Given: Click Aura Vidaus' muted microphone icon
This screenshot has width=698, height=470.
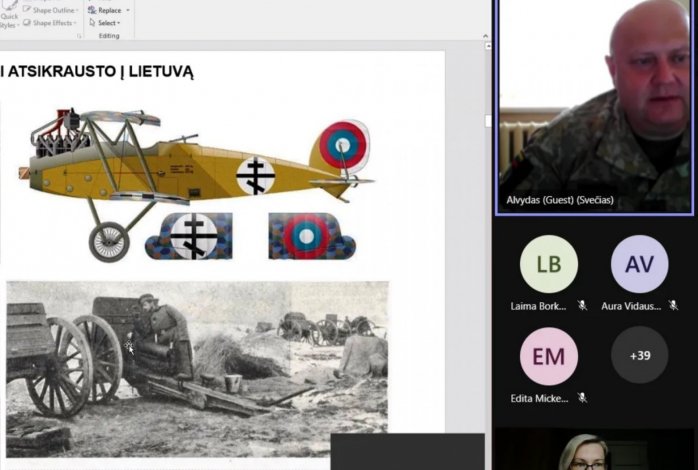Looking at the screenshot, I should pos(674,306).
